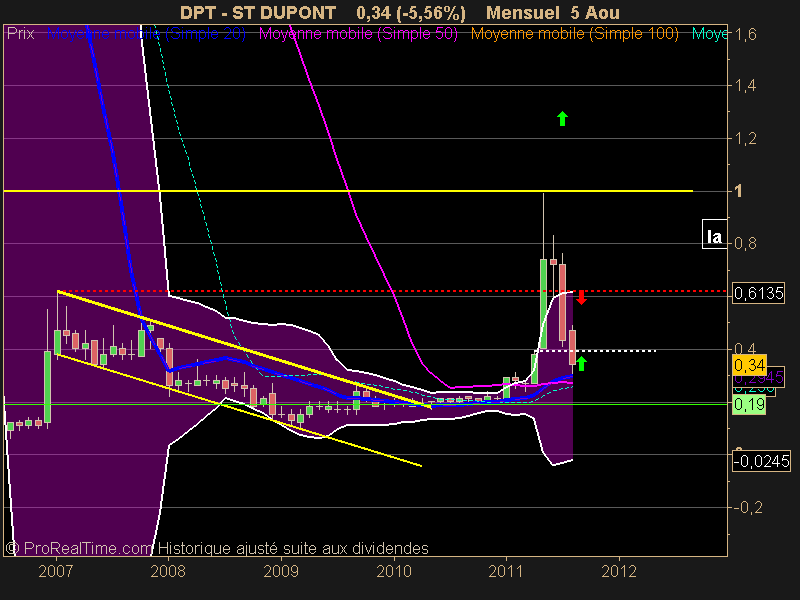The height and width of the screenshot is (600, 800).
Task: Select legend "Moyenne mobile (Simple 20)"
Action: point(146,34)
